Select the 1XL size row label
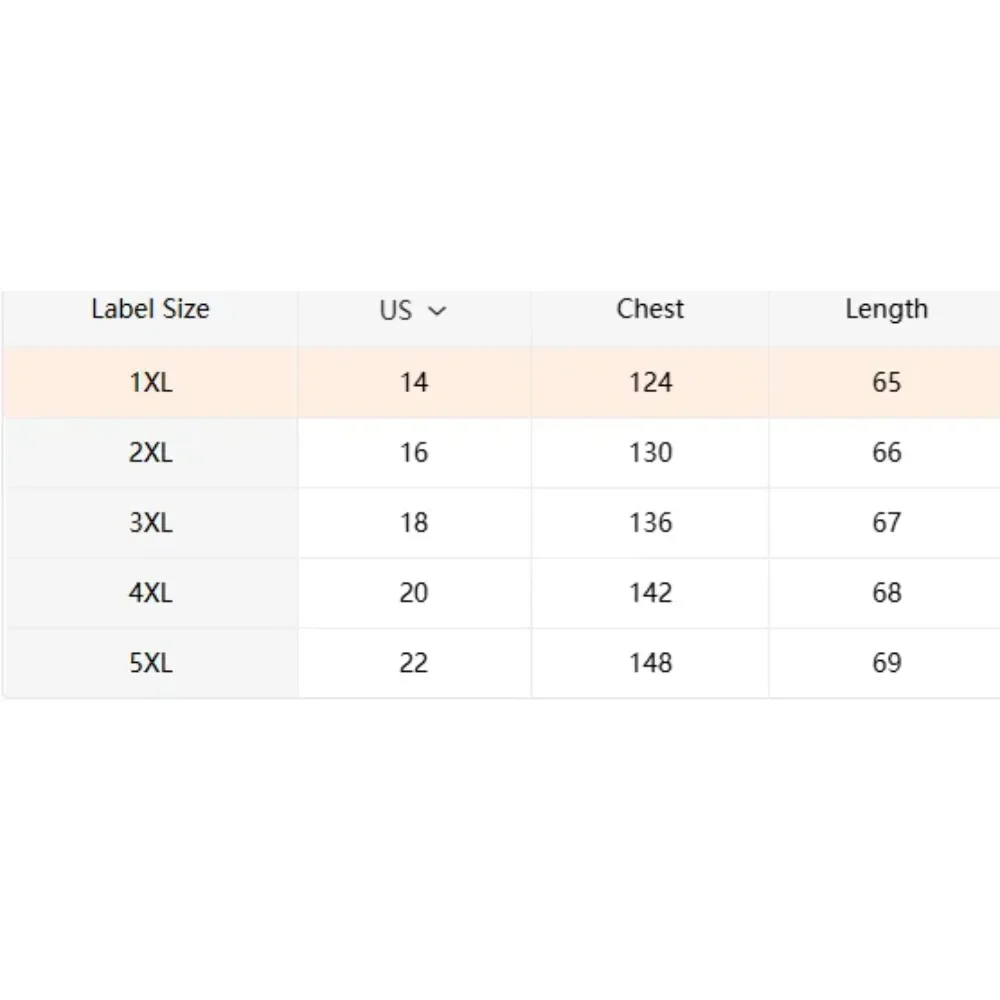Image resolution: width=1000 pixels, height=1000 pixels. (x=150, y=382)
